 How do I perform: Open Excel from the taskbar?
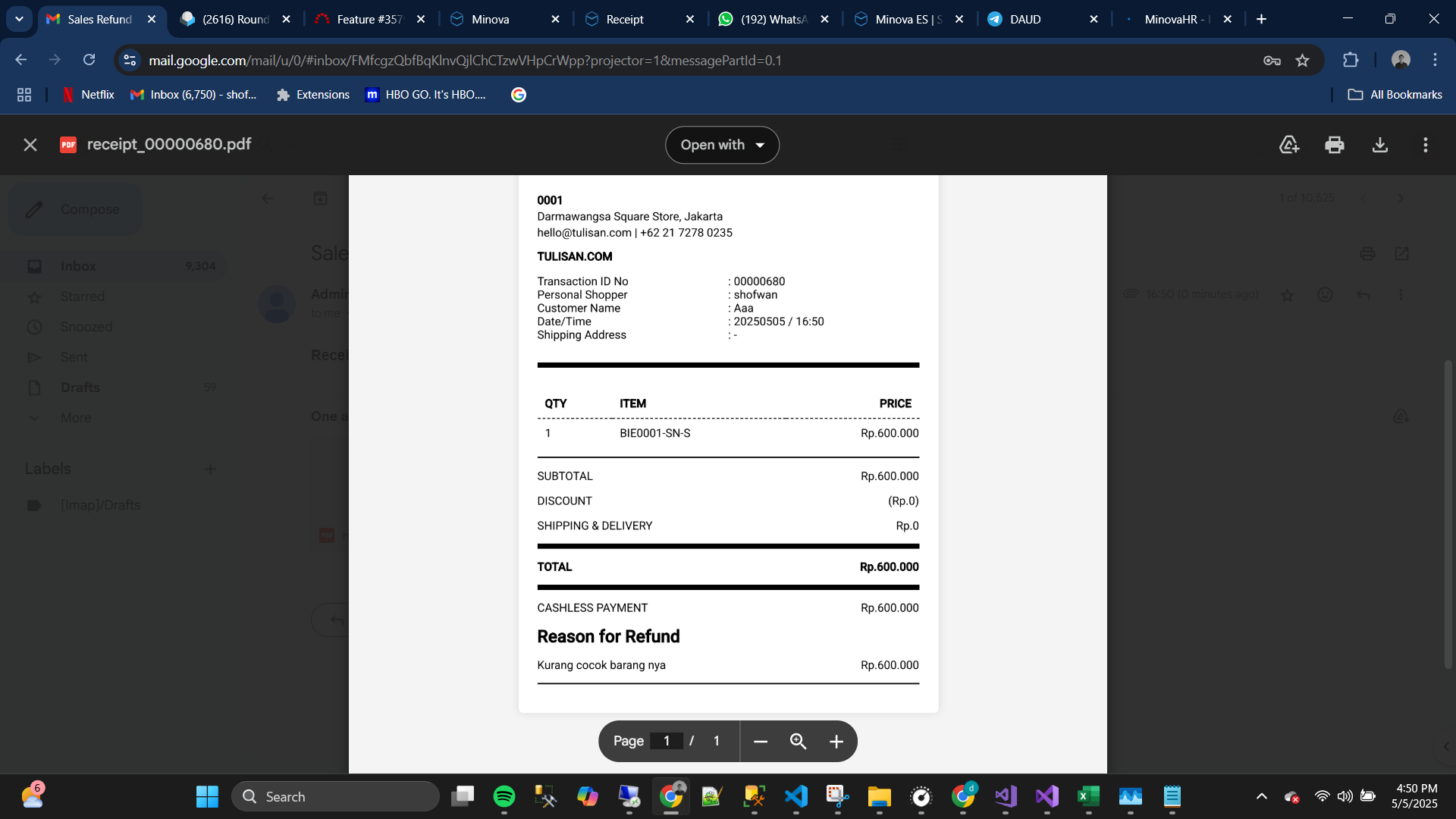click(x=1088, y=796)
